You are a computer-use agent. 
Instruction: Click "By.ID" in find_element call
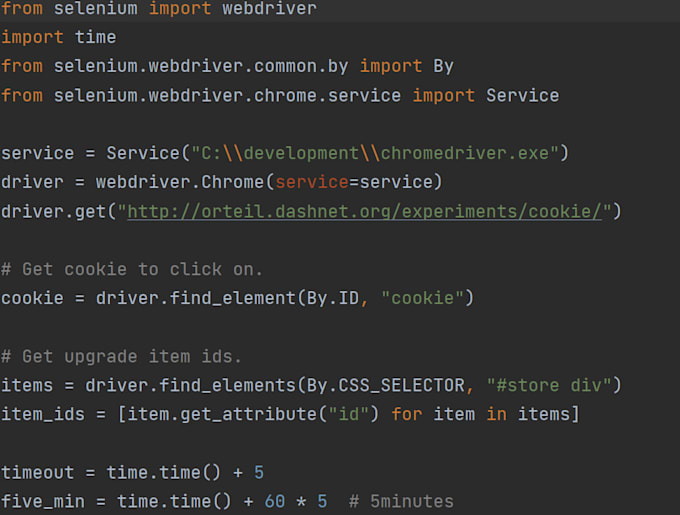pos(333,298)
